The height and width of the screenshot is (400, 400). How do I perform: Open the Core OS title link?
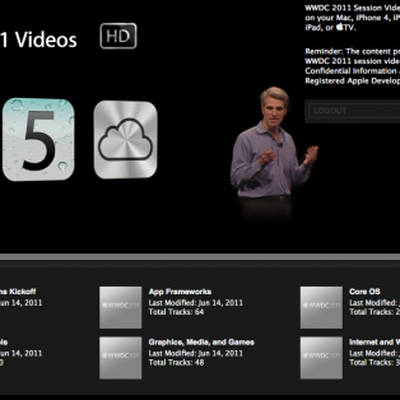pos(365,292)
